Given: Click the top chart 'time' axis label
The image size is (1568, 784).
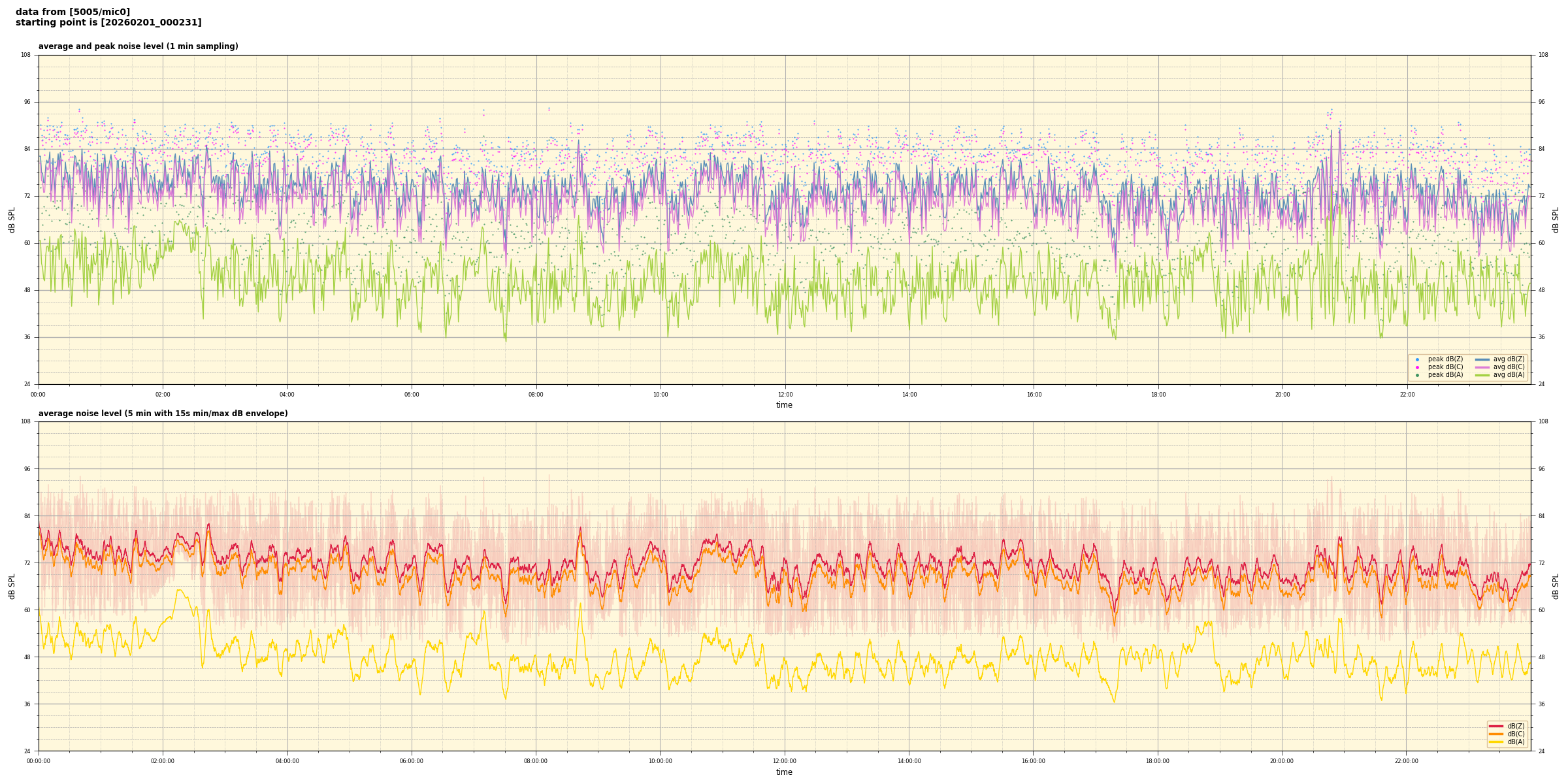Looking at the screenshot, I should (x=784, y=405).
